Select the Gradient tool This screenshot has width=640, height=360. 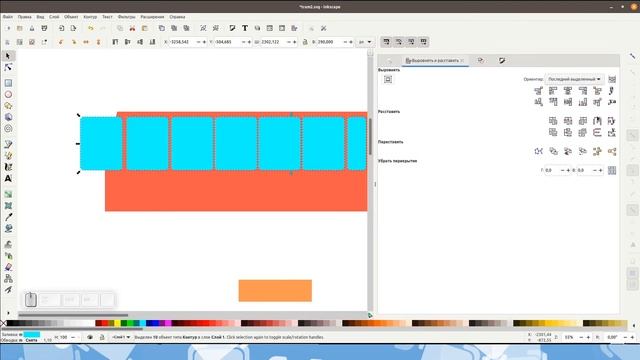8,194
